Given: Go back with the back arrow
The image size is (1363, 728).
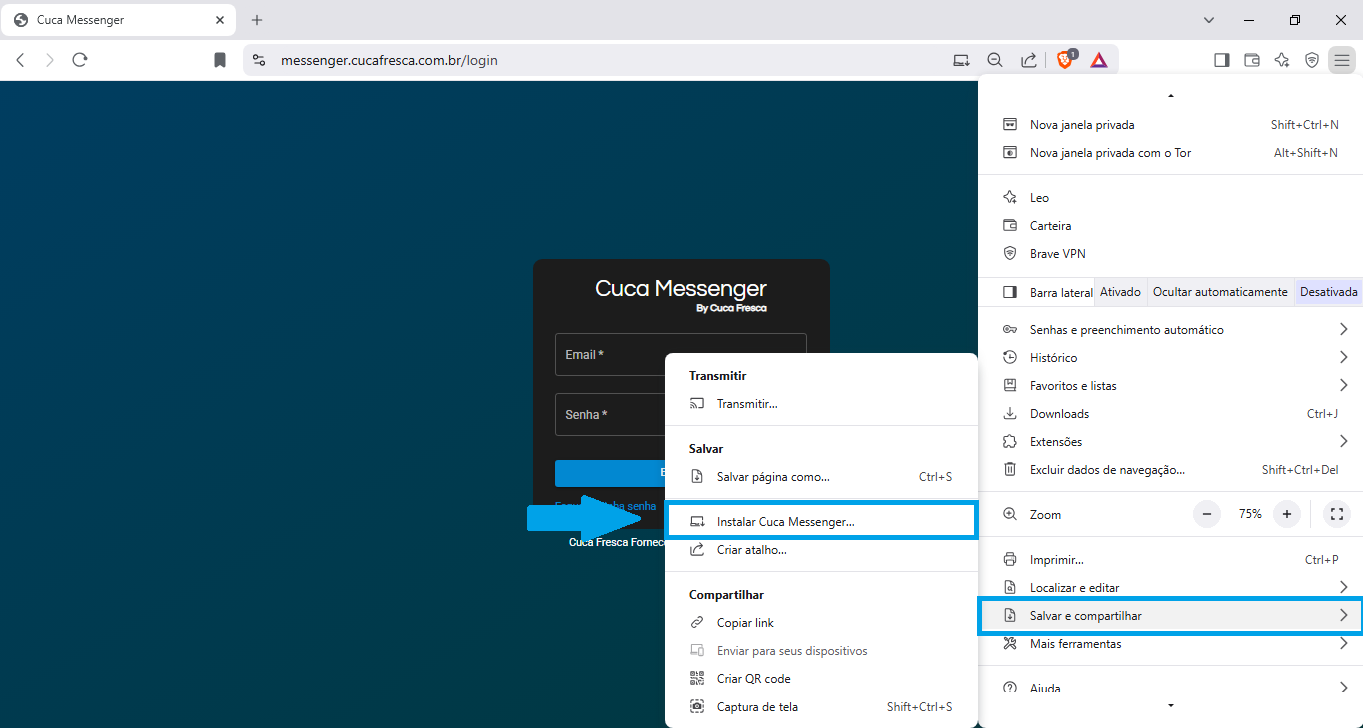Looking at the screenshot, I should (20, 60).
